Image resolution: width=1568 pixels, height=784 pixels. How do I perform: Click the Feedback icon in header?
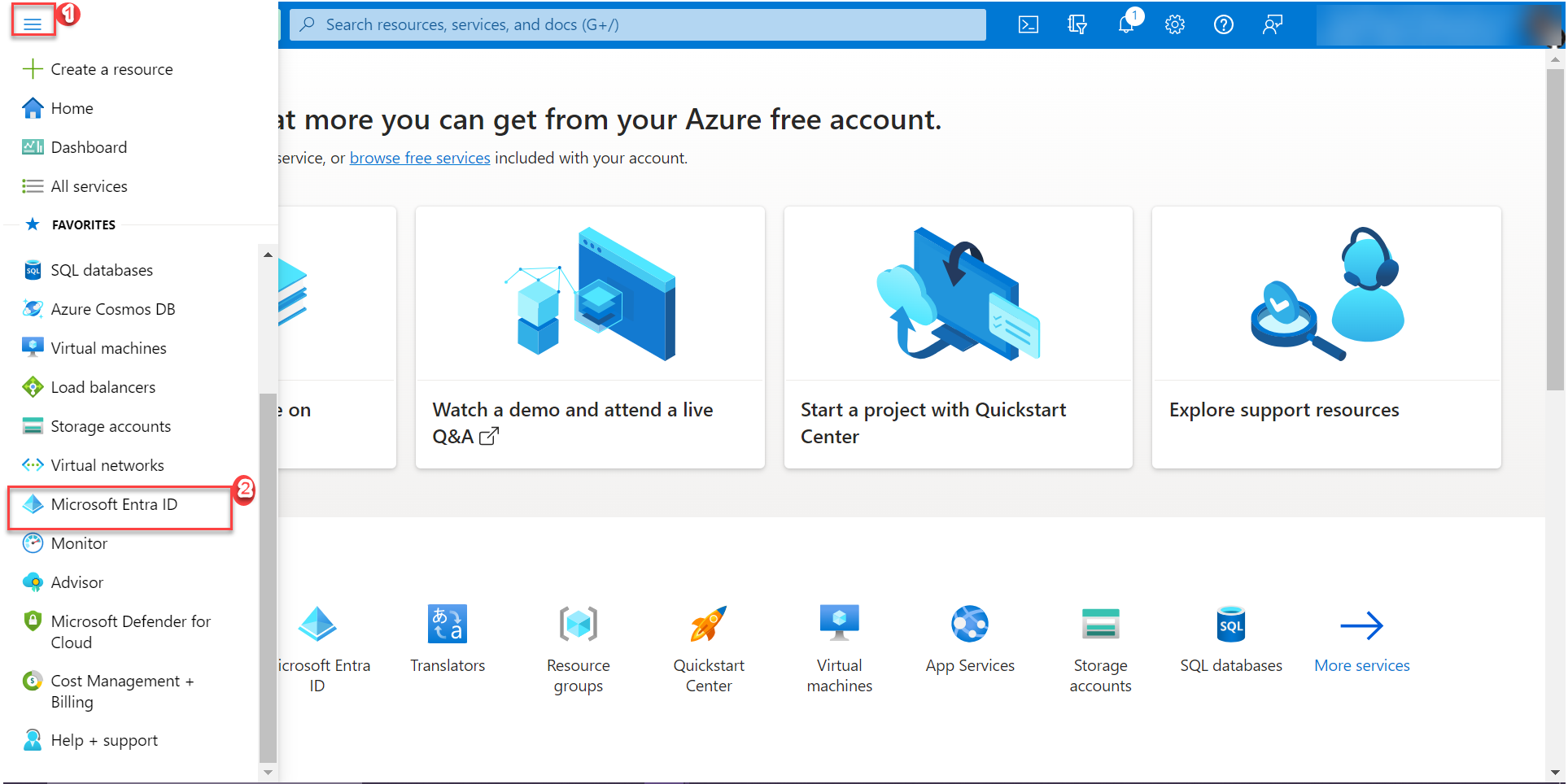coord(1272,24)
